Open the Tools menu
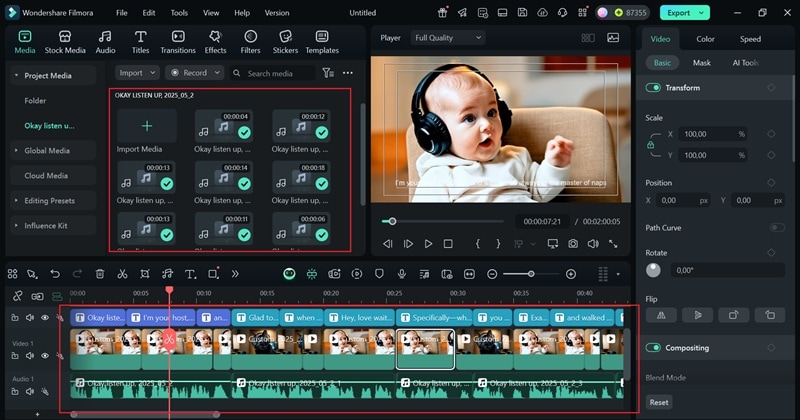The height and width of the screenshot is (420, 800). 179,13
